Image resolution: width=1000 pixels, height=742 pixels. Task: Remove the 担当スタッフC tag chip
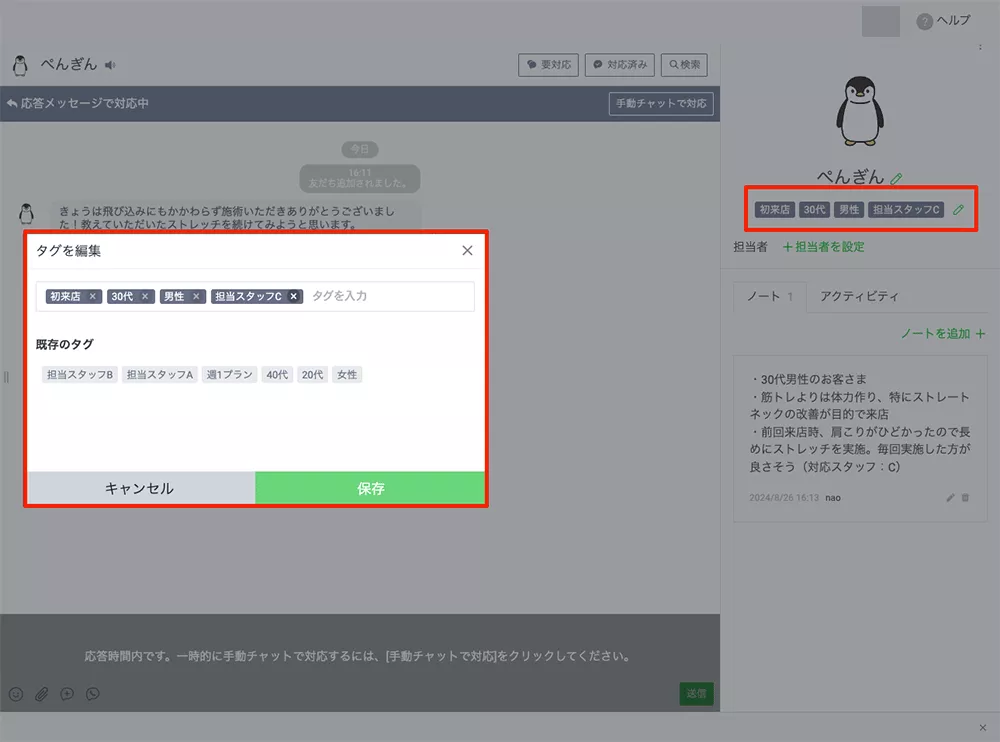click(294, 297)
